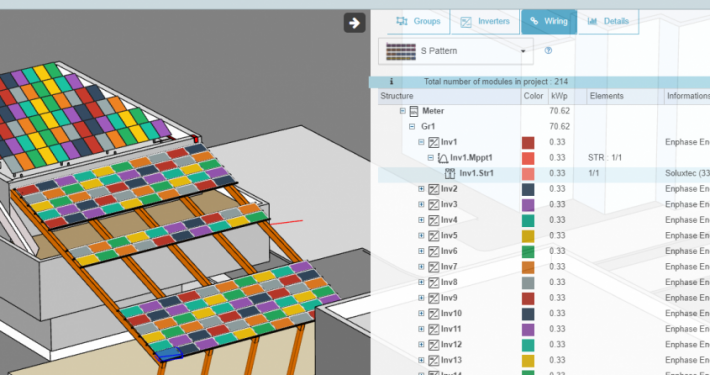The height and width of the screenshot is (375, 710).
Task: Expand the Inv2 tree node
Action: (421, 189)
